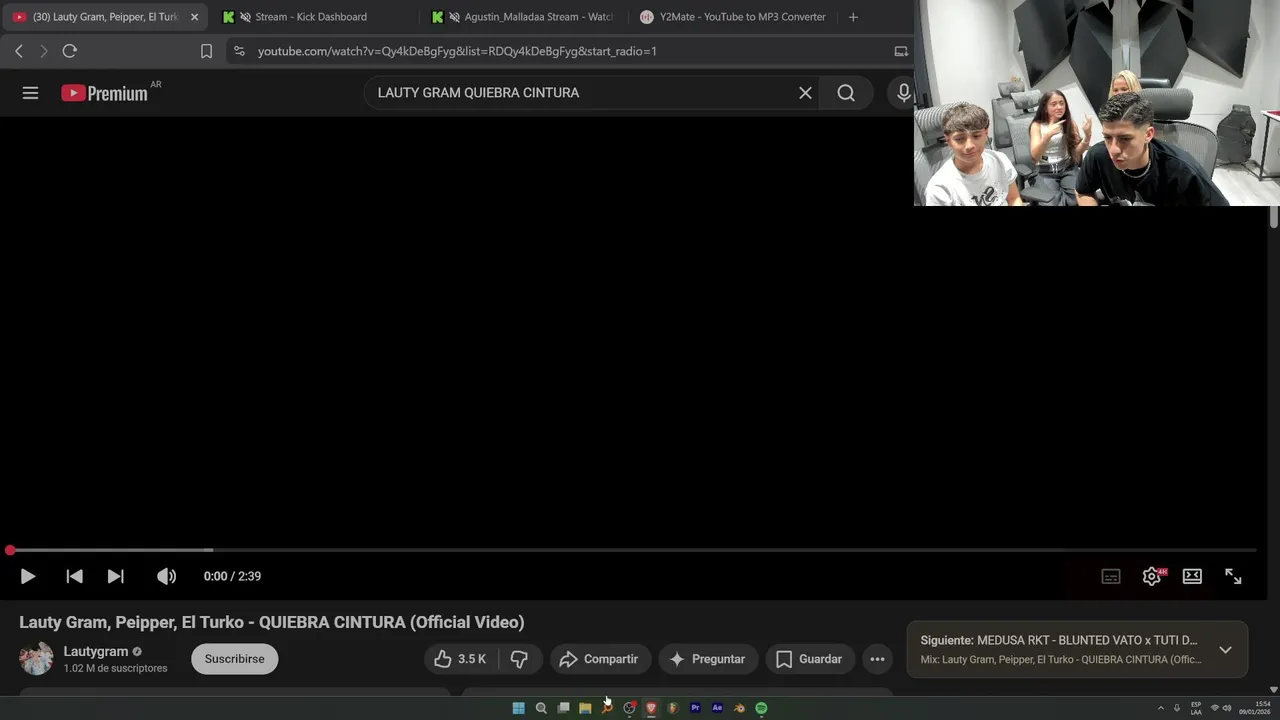The image size is (1280, 720).
Task: Play the video
Action: (28, 576)
